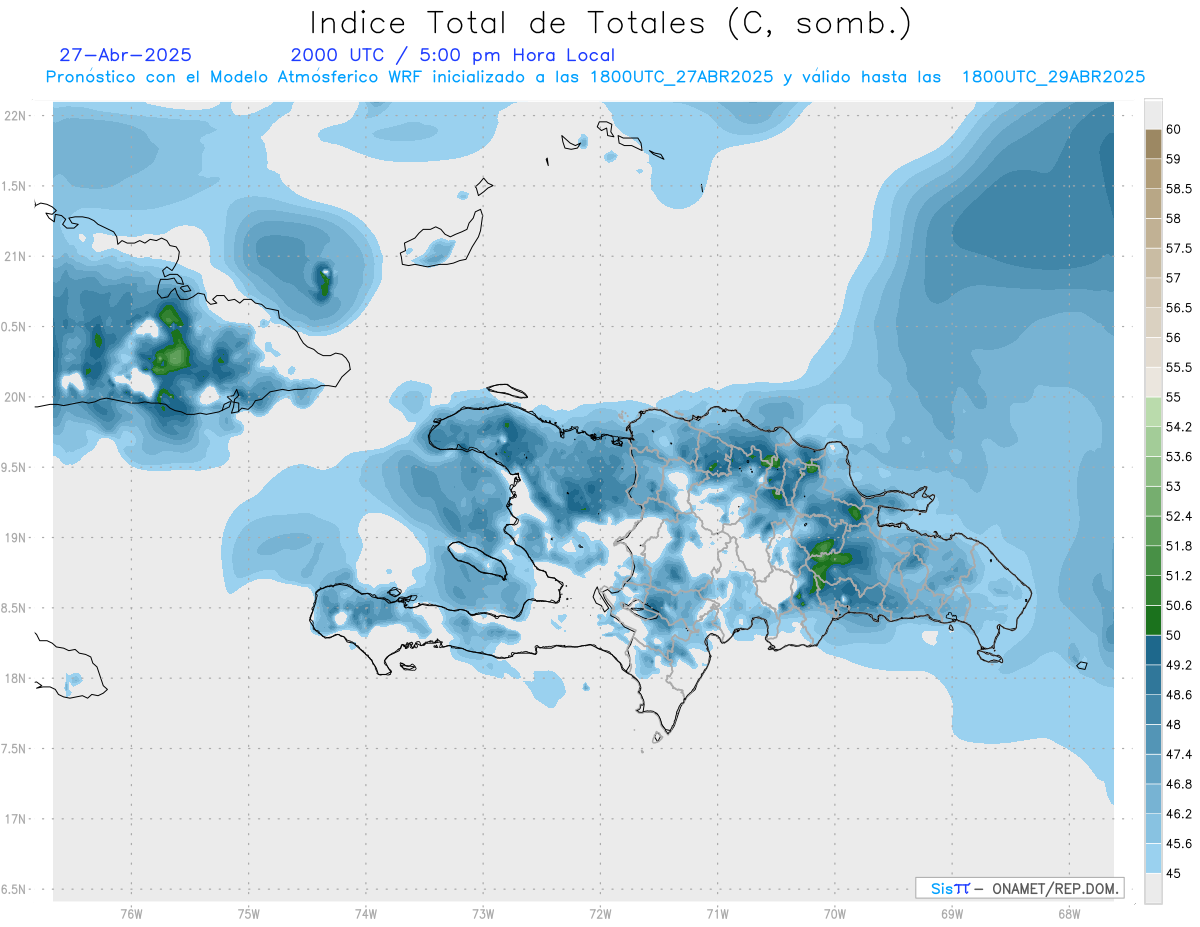Pick the light blue swatch between 45 and 45.6

(x=1153, y=858)
